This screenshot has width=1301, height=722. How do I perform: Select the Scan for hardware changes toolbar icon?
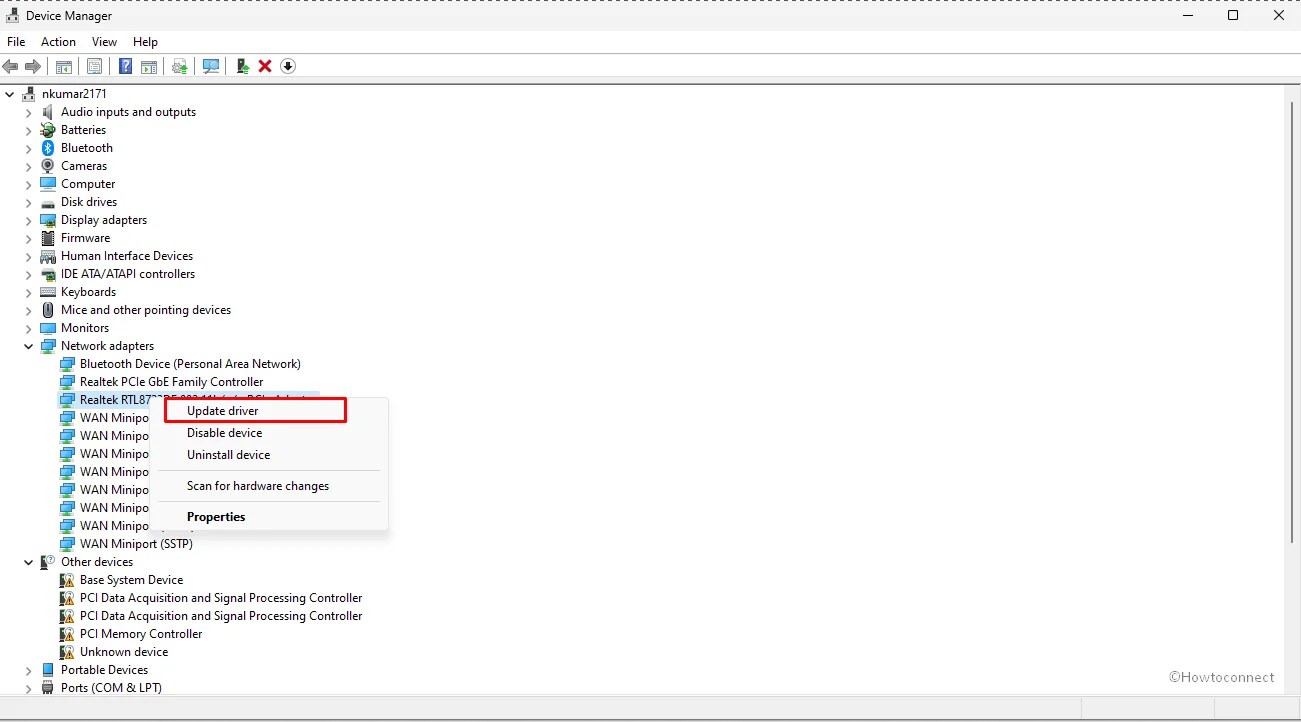coord(211,66)
